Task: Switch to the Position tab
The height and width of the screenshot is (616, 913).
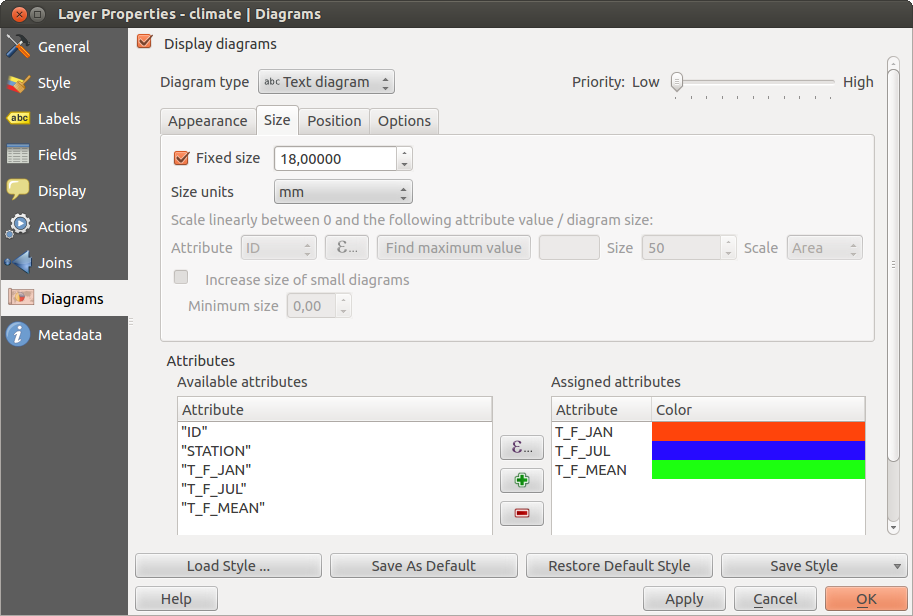Action: coord(334,121)
